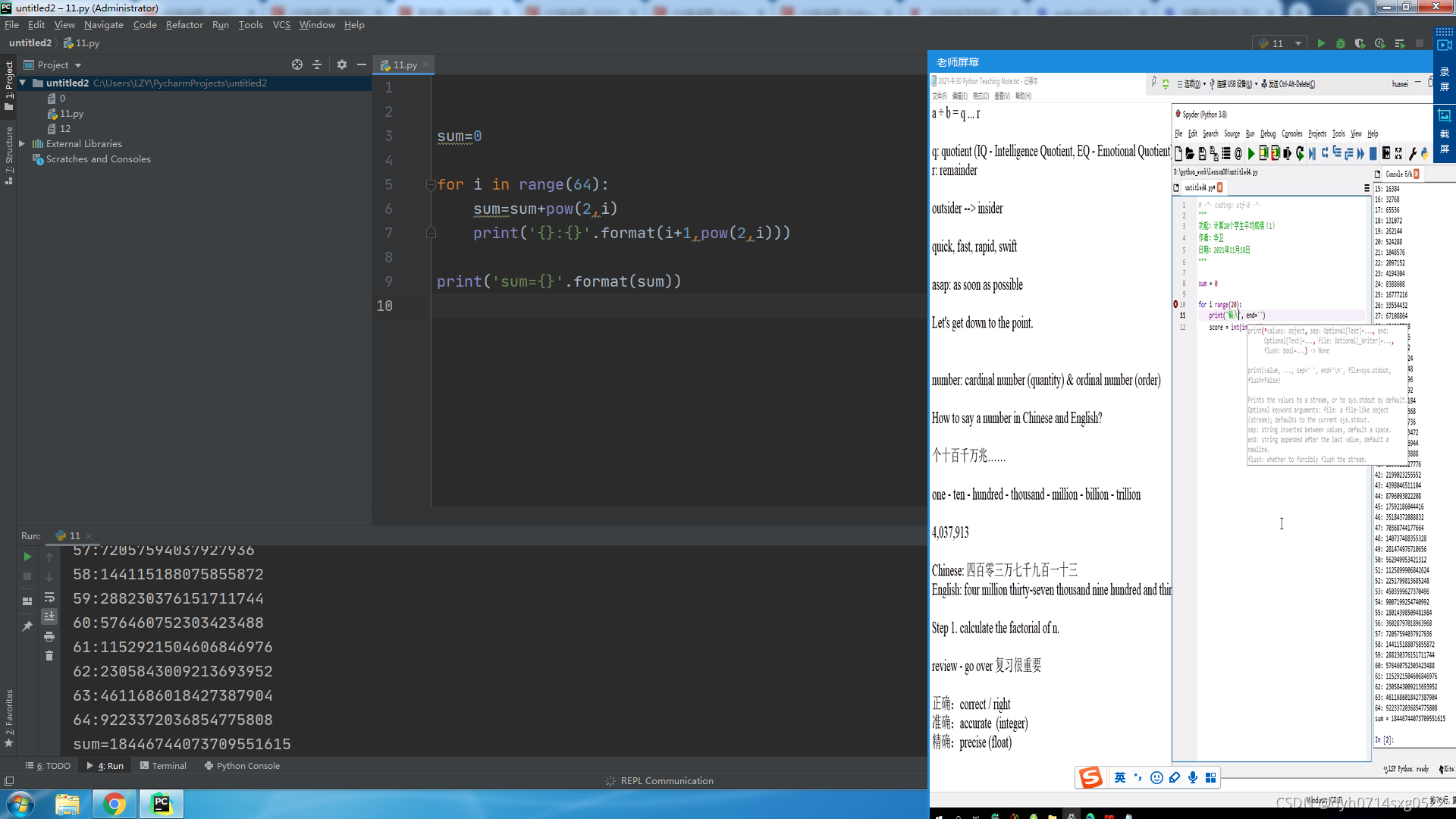
Task: Hide the Project tool window
Action: 362,64
